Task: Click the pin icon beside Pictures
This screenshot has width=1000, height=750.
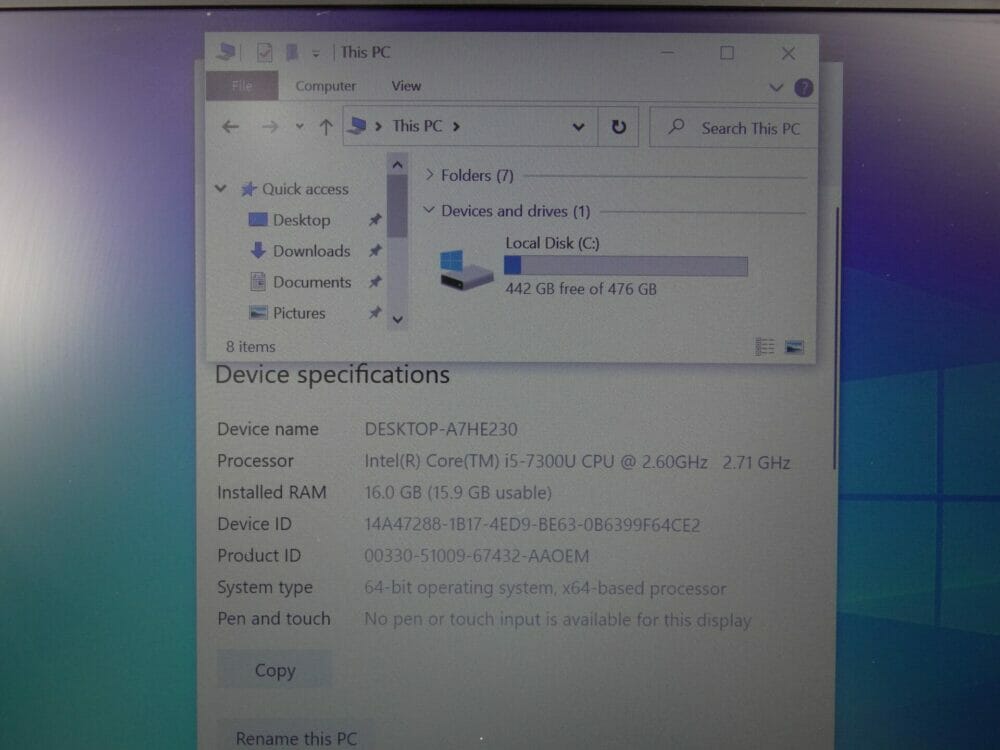Action: point(375,312)
